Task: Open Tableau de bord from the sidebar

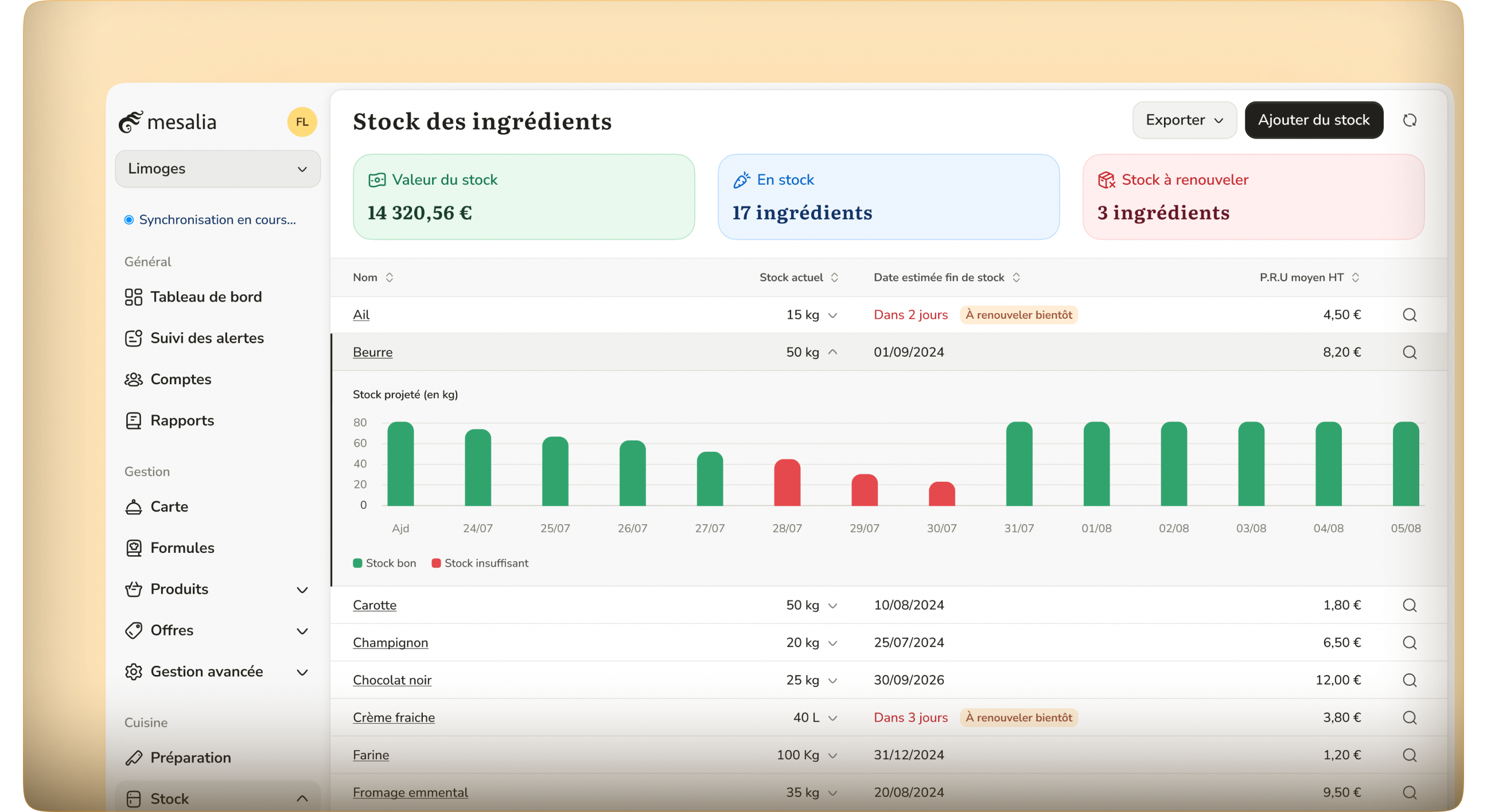Action: pyautogui.click(x=205, y=296)
